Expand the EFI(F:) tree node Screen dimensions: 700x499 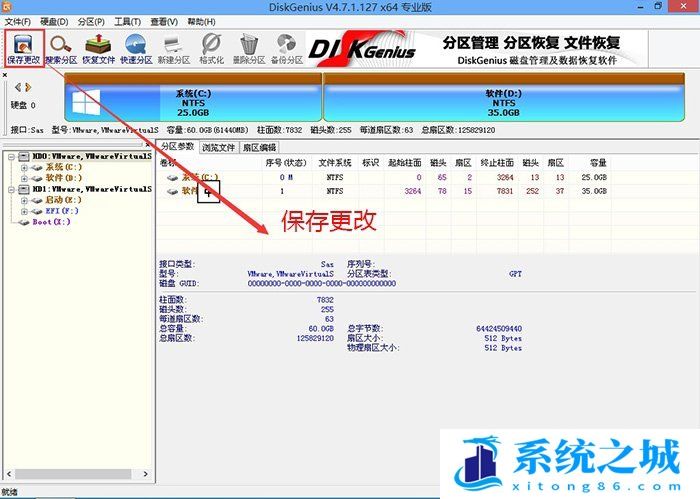(24, 210)
